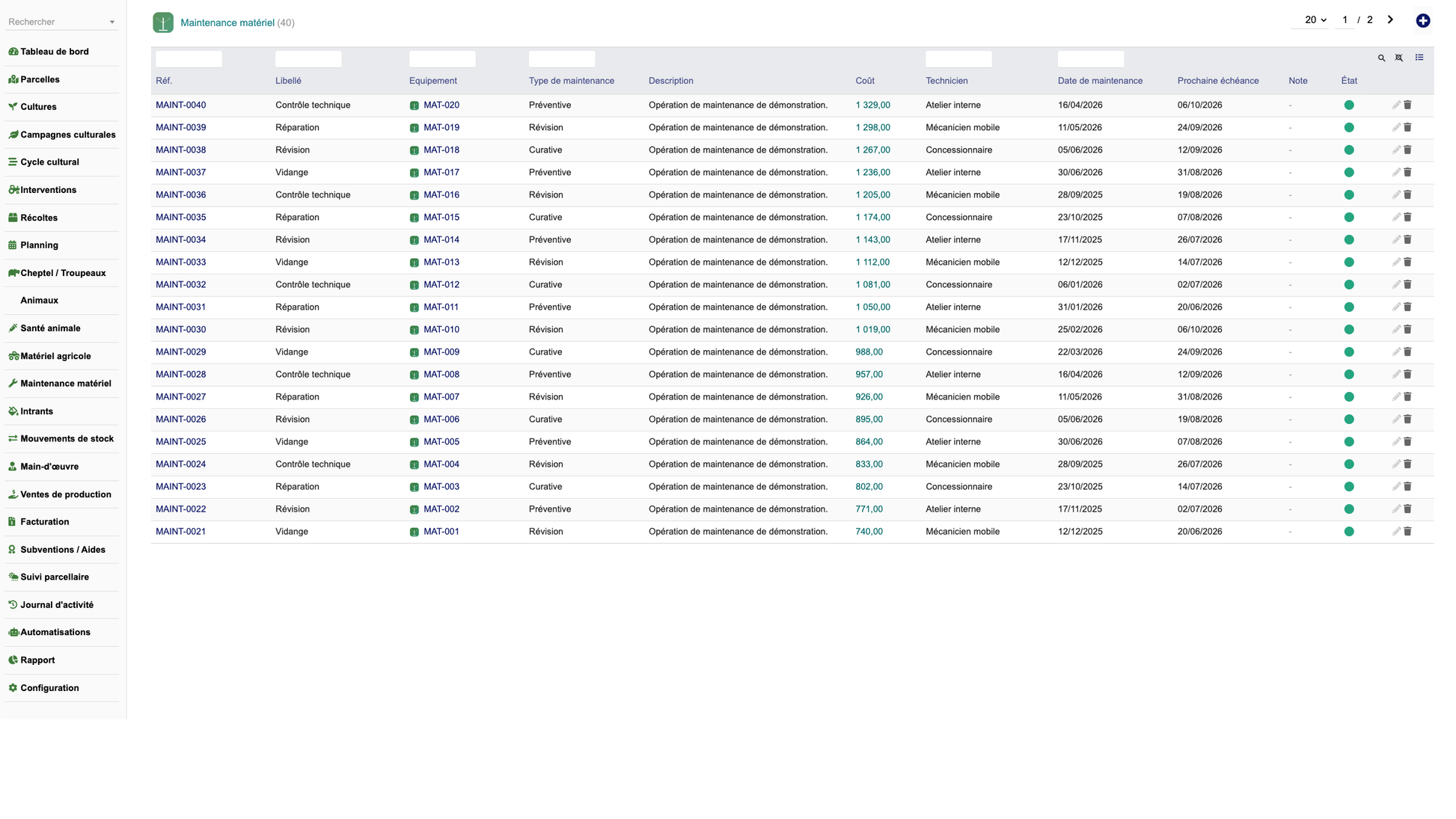Open Automatisations in sidebar
This screenshot has height=819, width=1456.
coord(55,633)
